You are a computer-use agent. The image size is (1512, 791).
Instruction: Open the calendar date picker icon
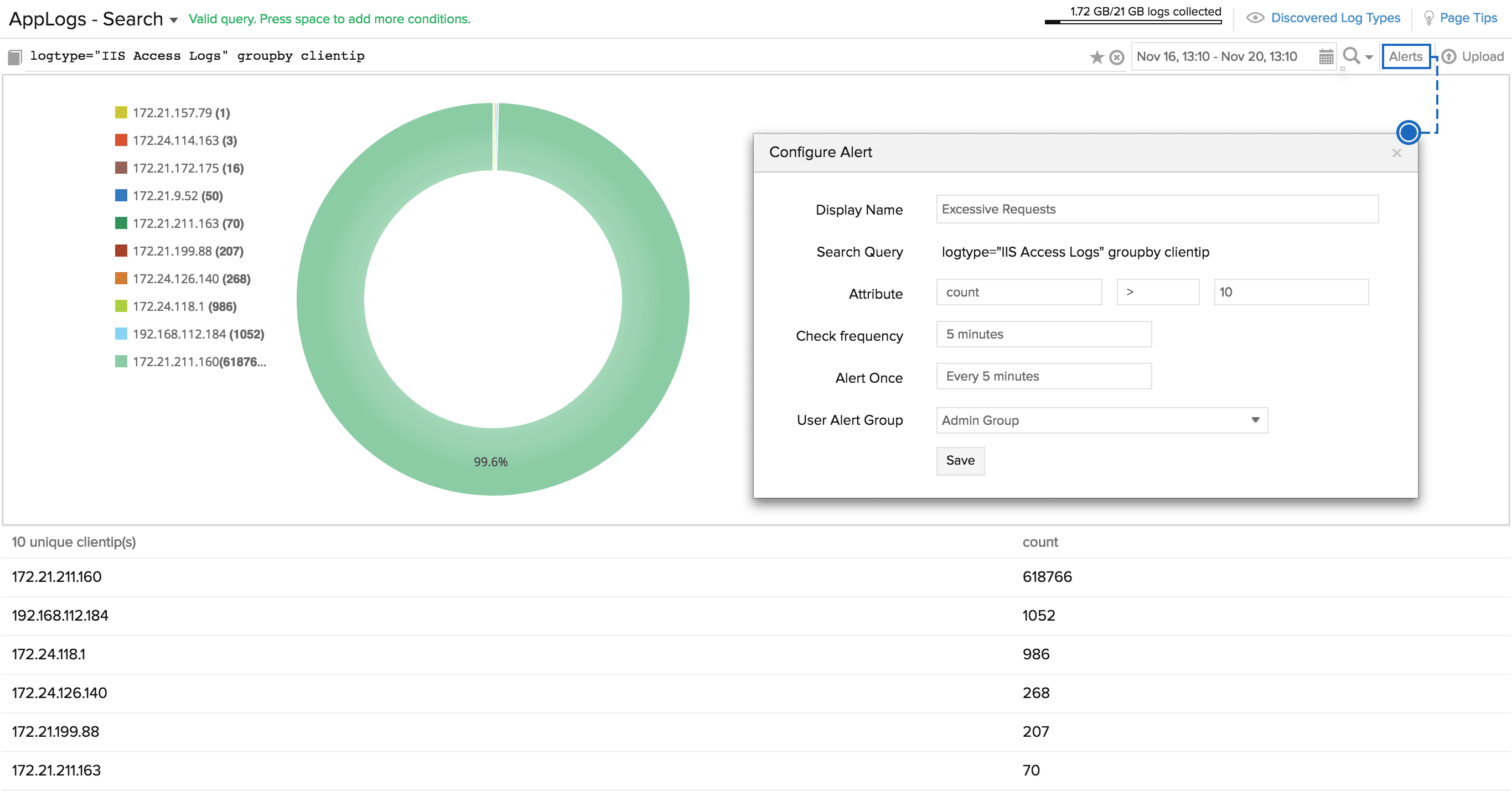coord(1326,57)
